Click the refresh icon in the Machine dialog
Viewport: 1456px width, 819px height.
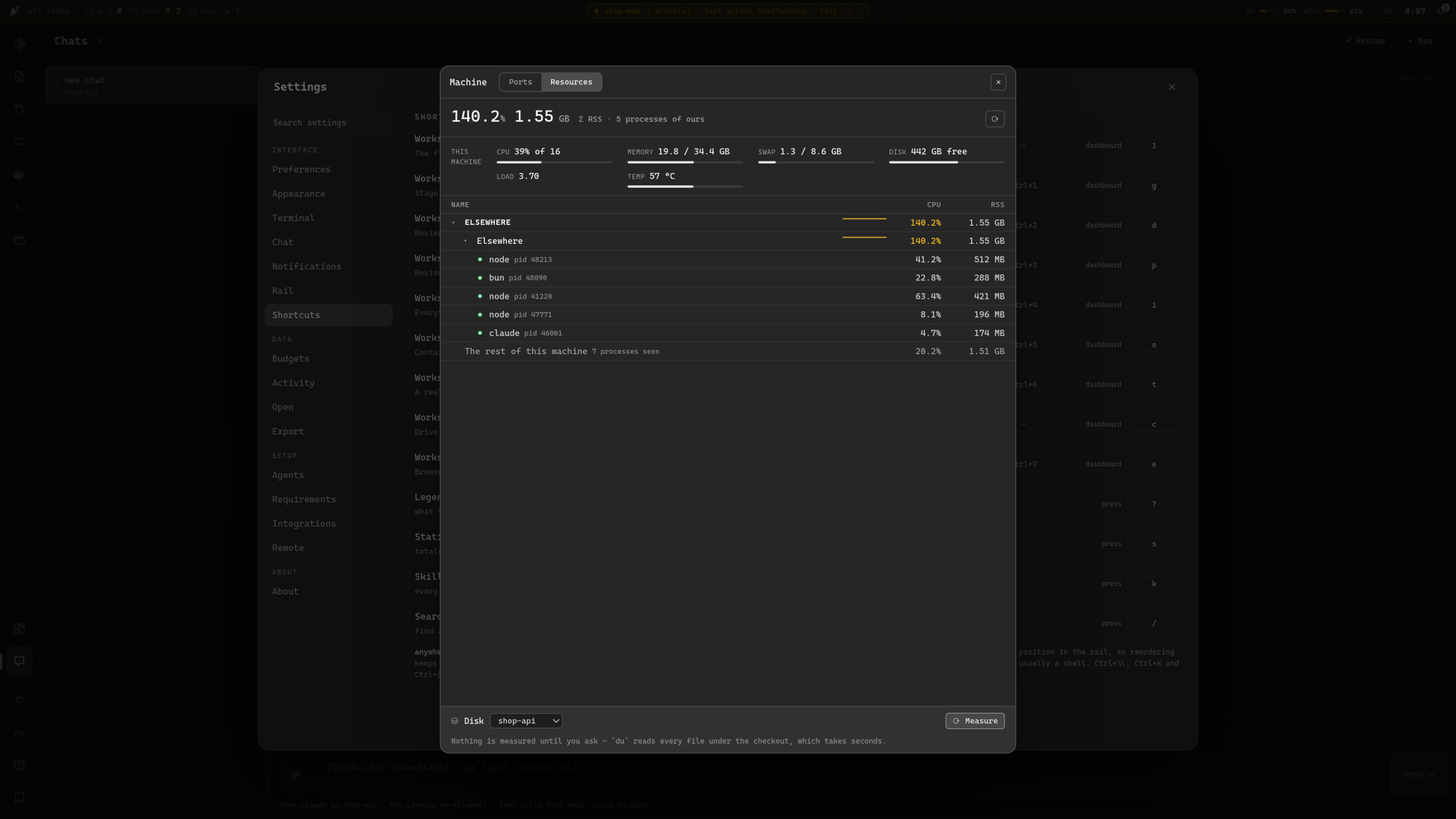coord(994,119)
